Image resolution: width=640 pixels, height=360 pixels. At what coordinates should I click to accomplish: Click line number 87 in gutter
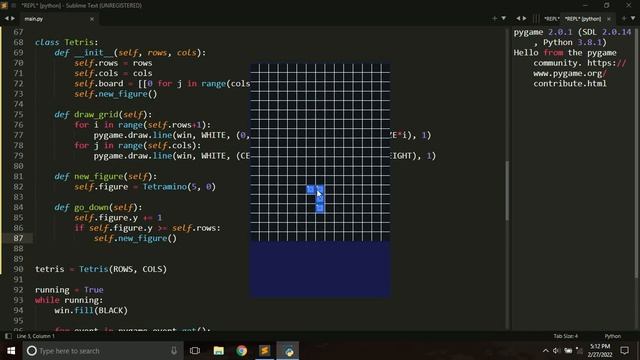coord(18,238)
